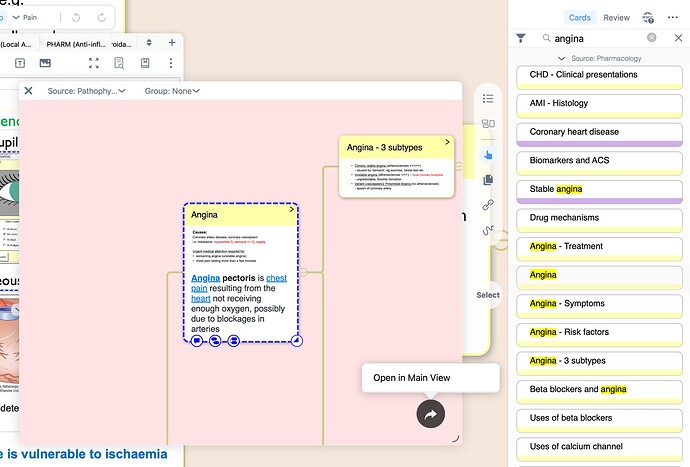
Task: Open the sync help icon beside Review
Action: point(648,18)
